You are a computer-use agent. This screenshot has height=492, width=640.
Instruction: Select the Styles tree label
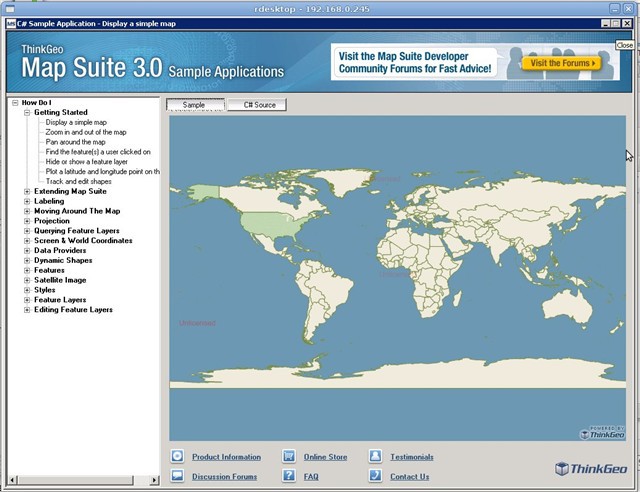[x=44, y=290]
